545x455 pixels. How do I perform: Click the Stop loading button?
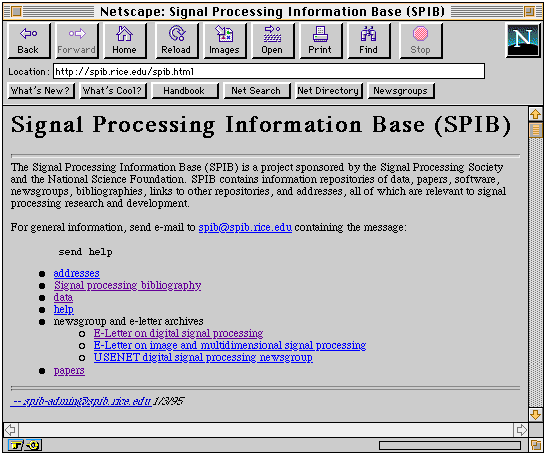point(421,41)
